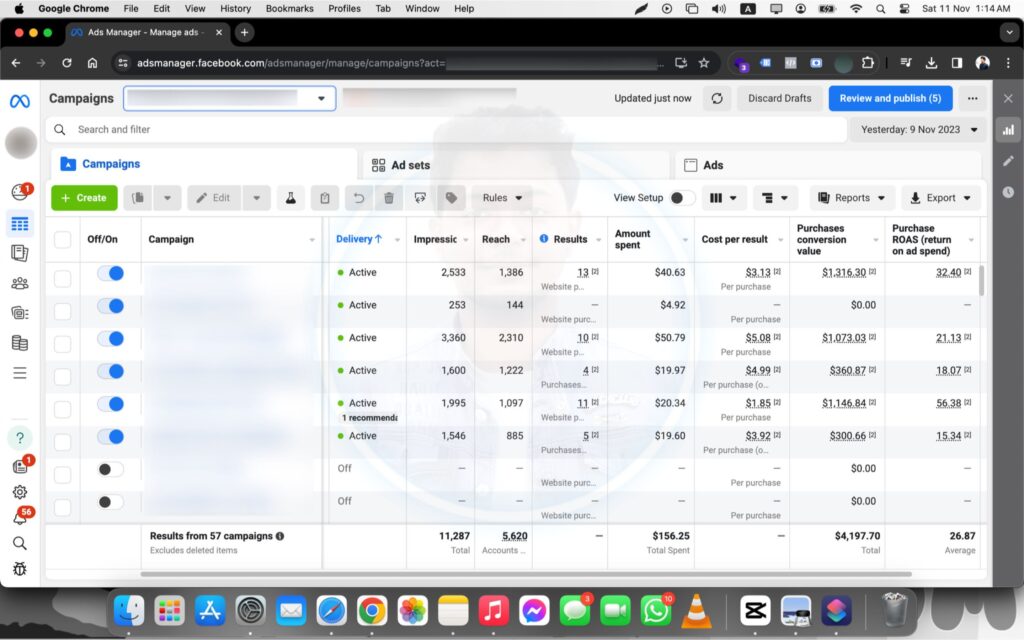Click Discard Drafts
Screen dimensions: 1024x640
click(x=780, y=99)
